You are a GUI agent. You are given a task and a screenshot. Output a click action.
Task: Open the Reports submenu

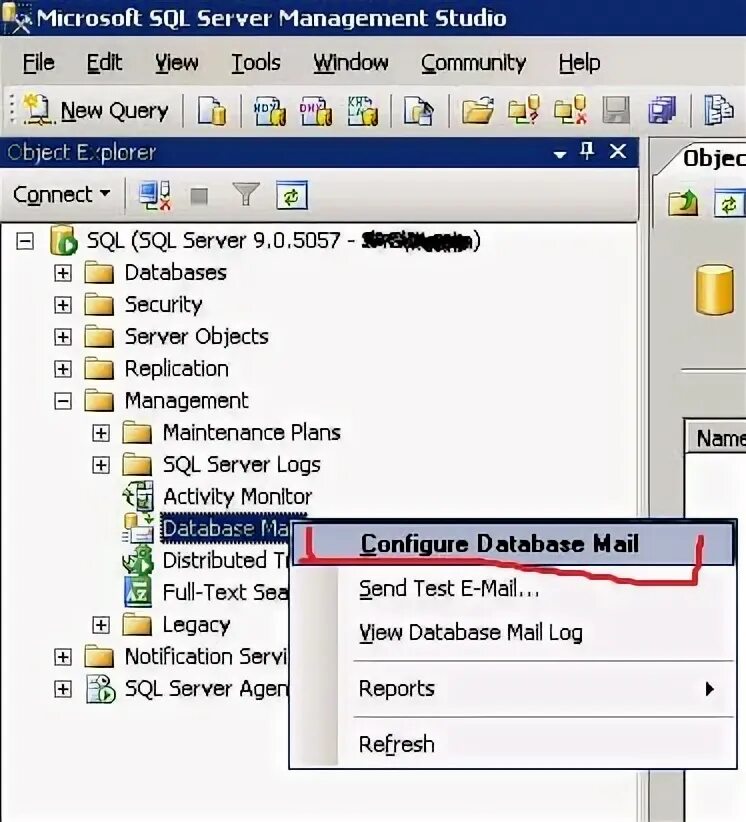[x=513, y=688]
